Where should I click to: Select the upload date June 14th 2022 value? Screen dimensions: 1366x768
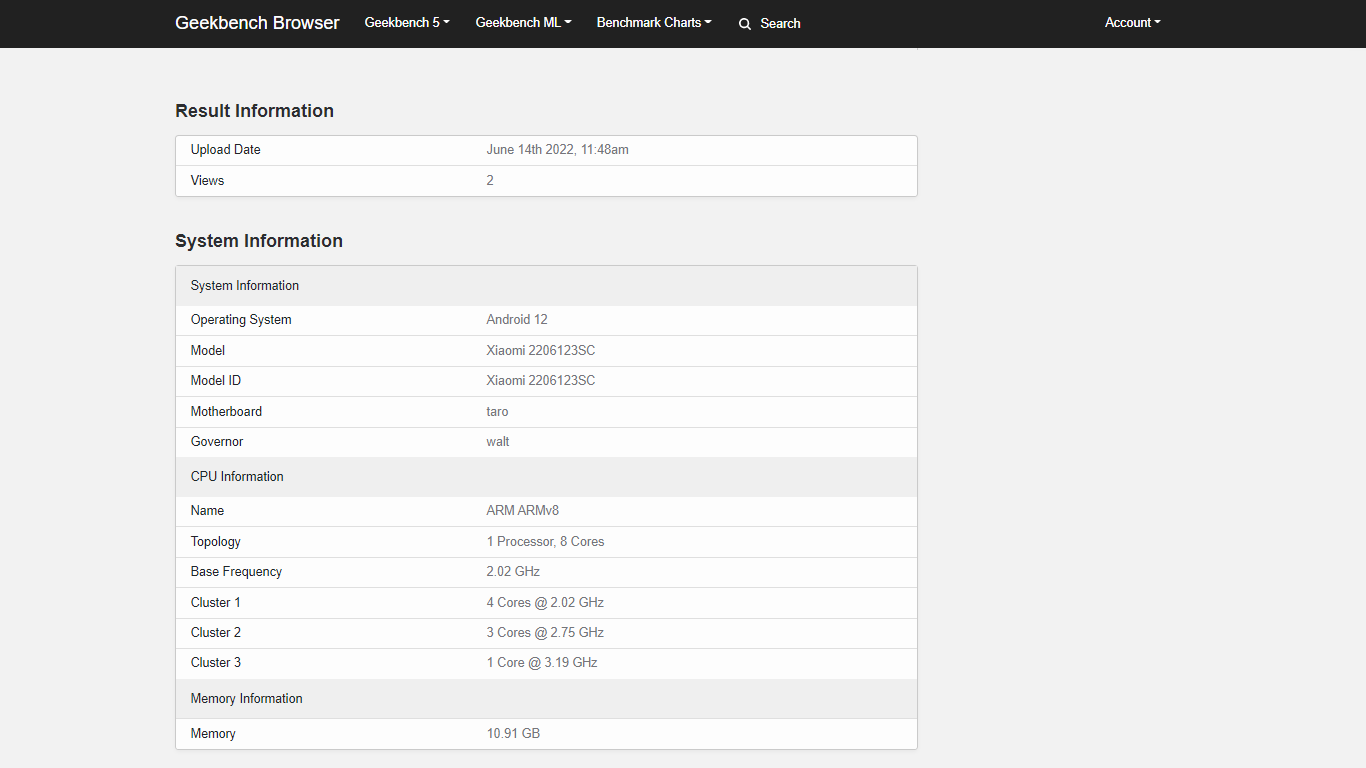click(557, 150)
